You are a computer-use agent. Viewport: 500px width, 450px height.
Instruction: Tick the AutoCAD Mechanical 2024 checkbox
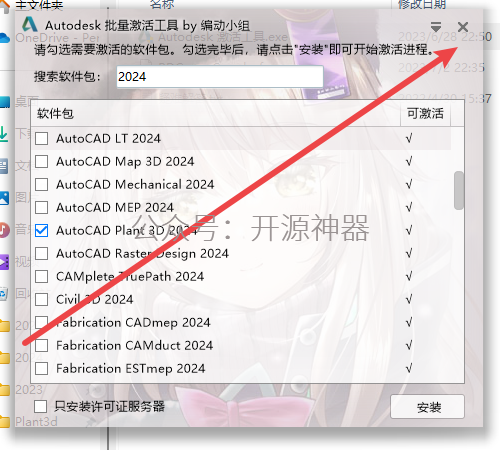pos(41,184)
